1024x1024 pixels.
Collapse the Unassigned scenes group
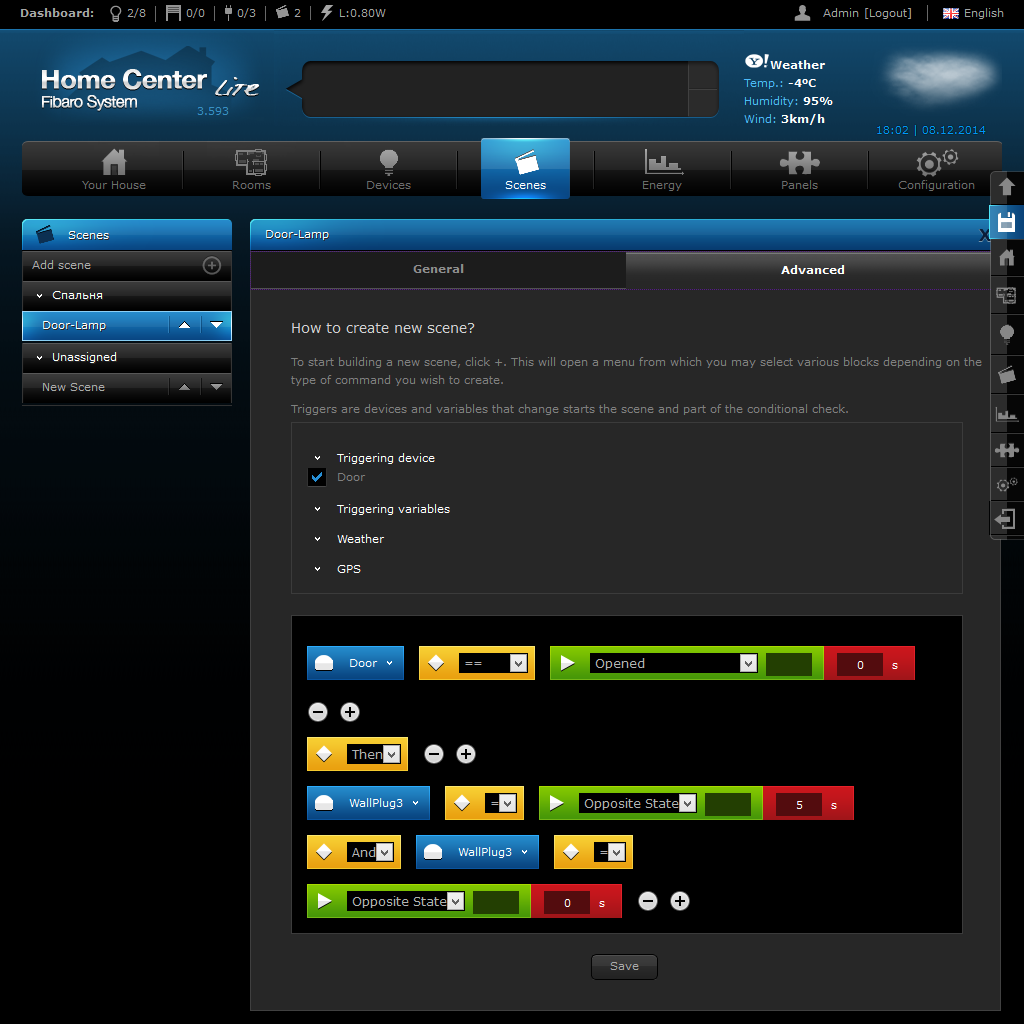click(39, 358)
